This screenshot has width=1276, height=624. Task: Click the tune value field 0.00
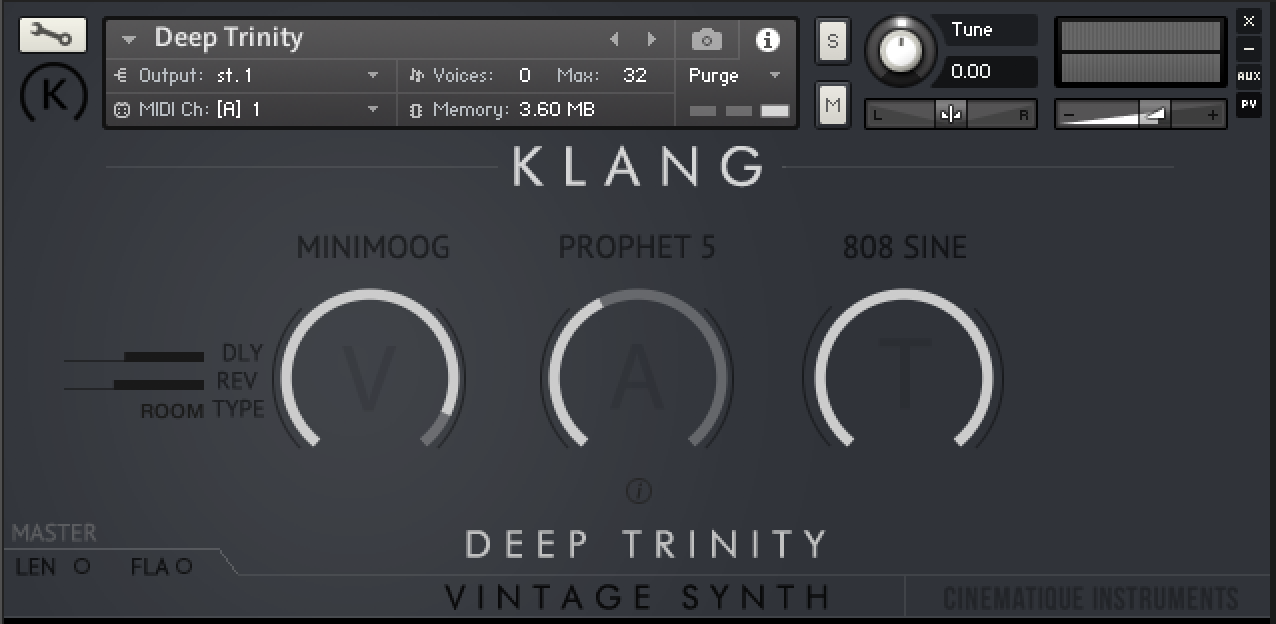pos(990,72)
